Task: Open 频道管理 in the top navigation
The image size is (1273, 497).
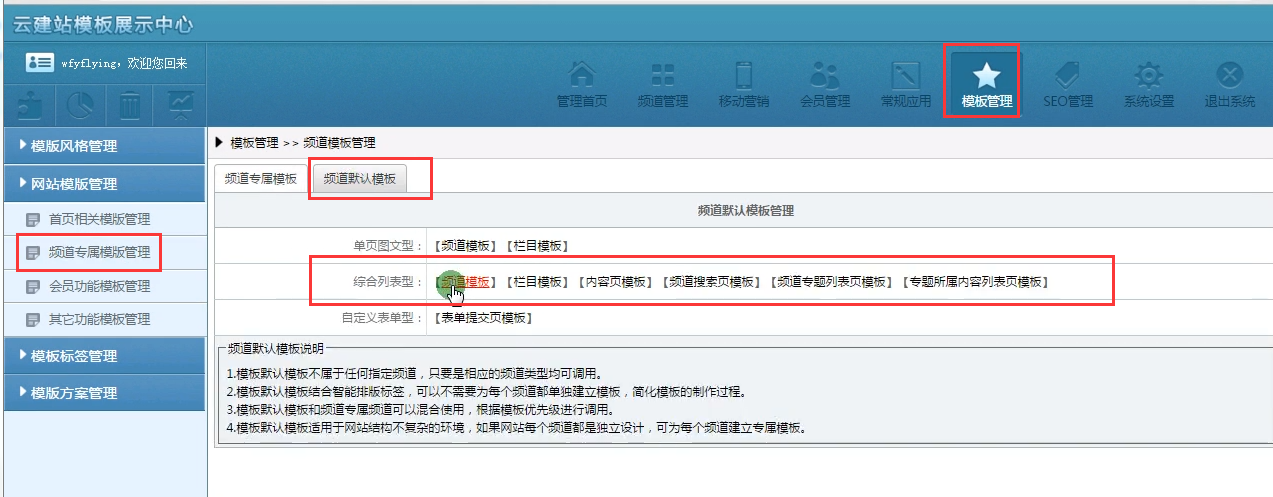Action: click(x=663, y=84)
